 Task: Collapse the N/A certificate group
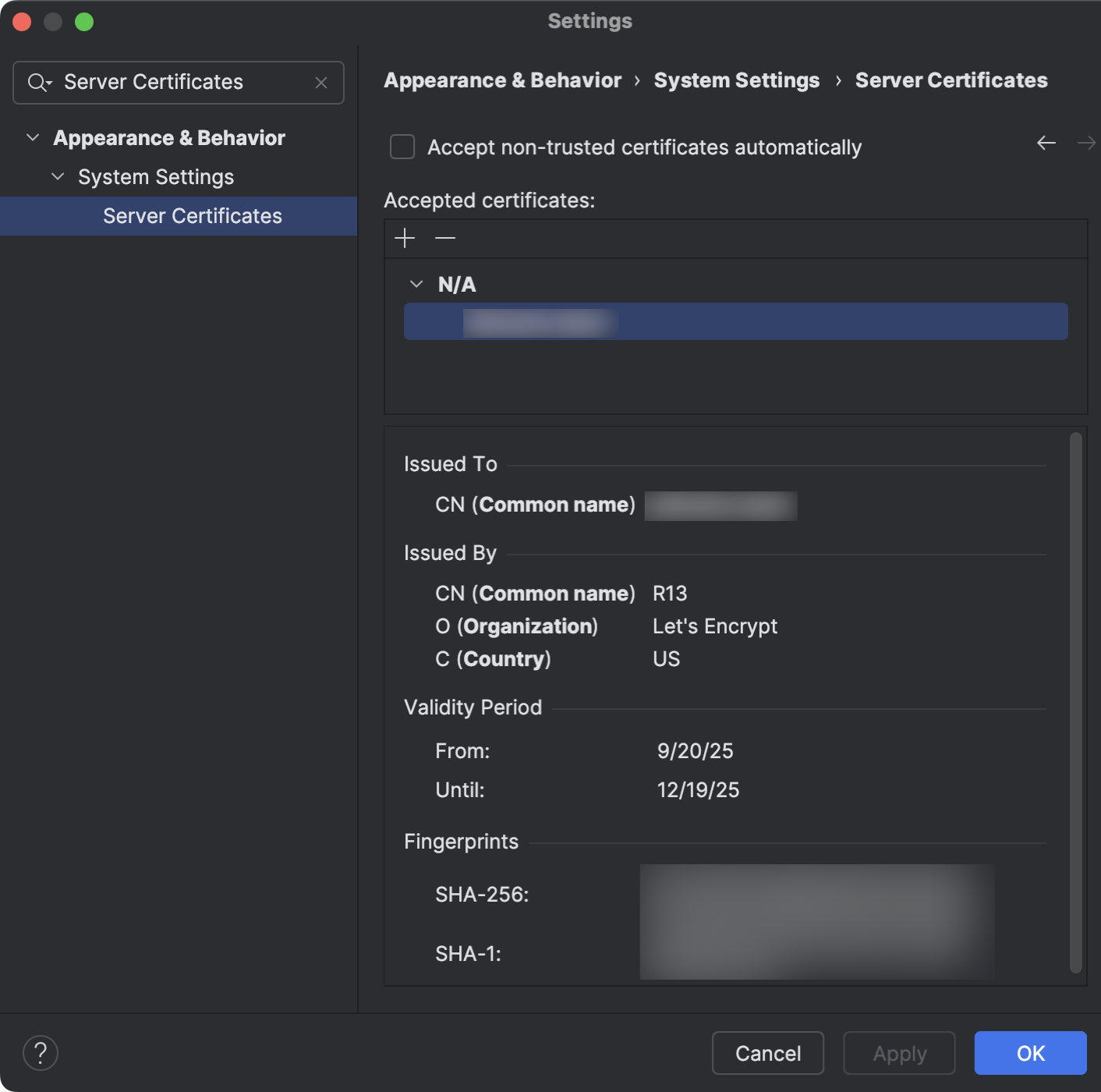coord(416,284)
